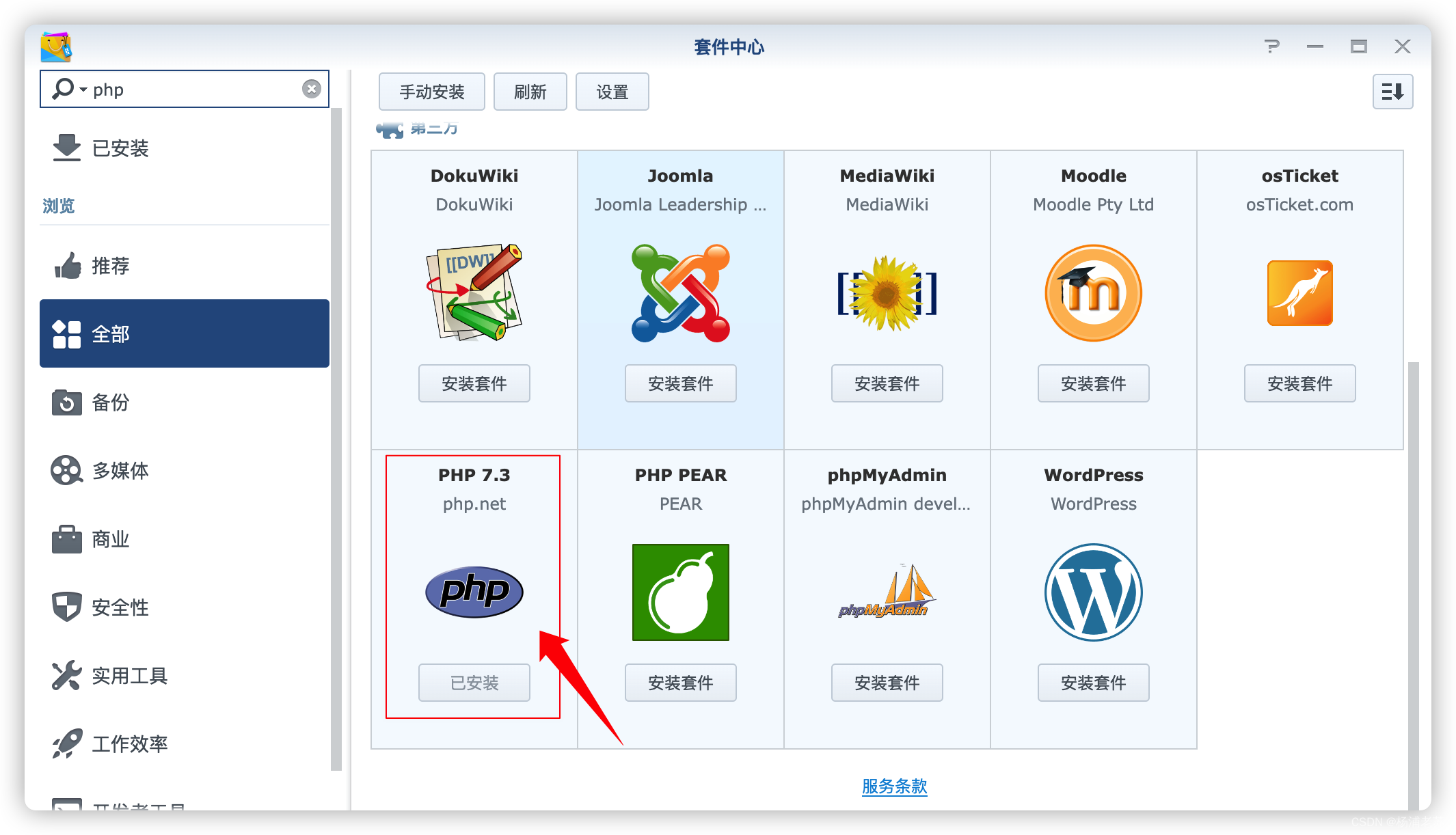This screenshot has width=1456, height=835.
Task: Click the php.net developer text
Action: click(474, 504)
